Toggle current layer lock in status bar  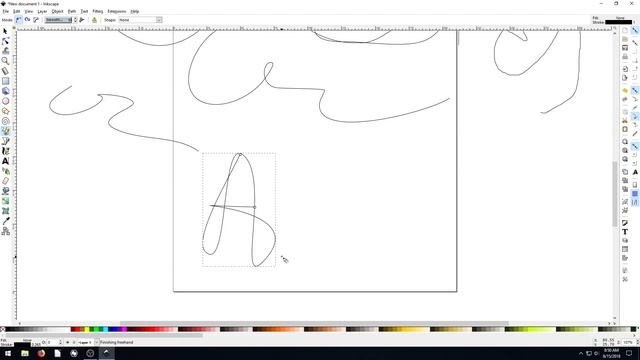click(x=73, y=342)
